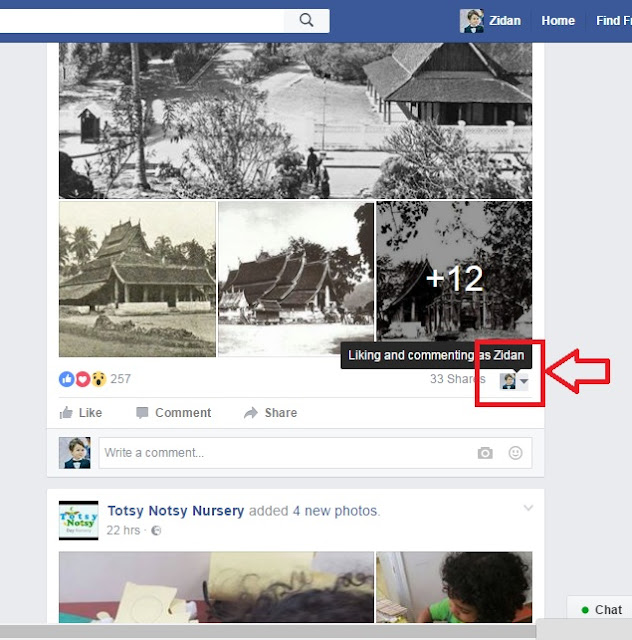This screenshot has height=640, width=632.
Task: Click the commenter avatar beside comment box
Action: coord(75,453)
